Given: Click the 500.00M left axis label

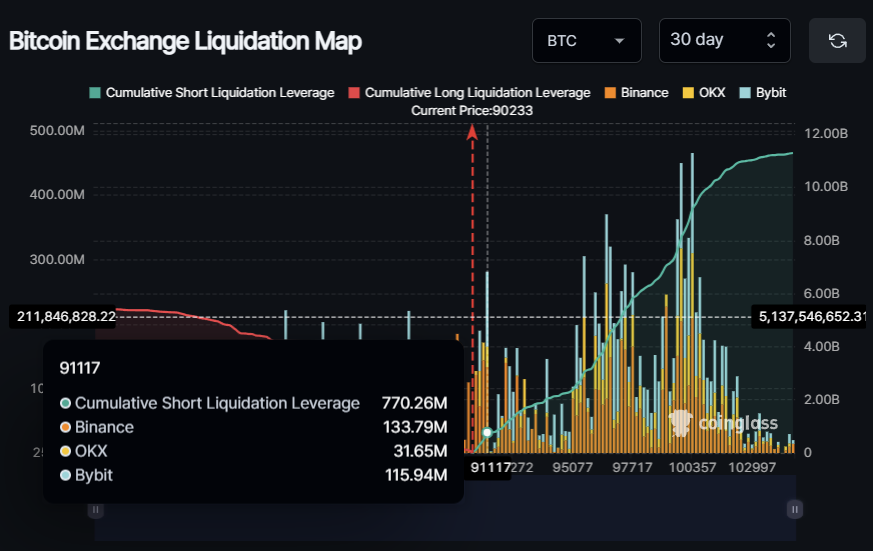Looking at the screenshot, I should click(57, 131).
